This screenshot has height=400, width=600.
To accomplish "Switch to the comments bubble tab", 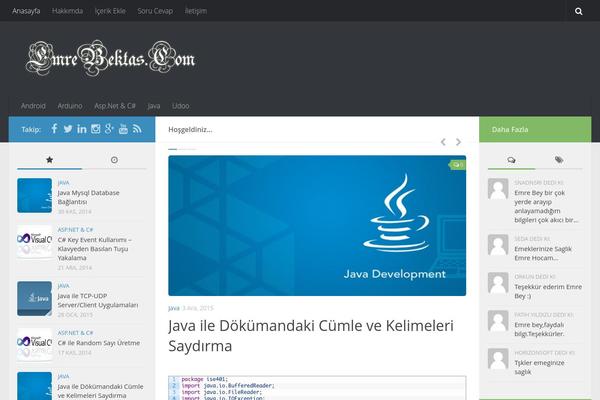I will click(511, 160).
